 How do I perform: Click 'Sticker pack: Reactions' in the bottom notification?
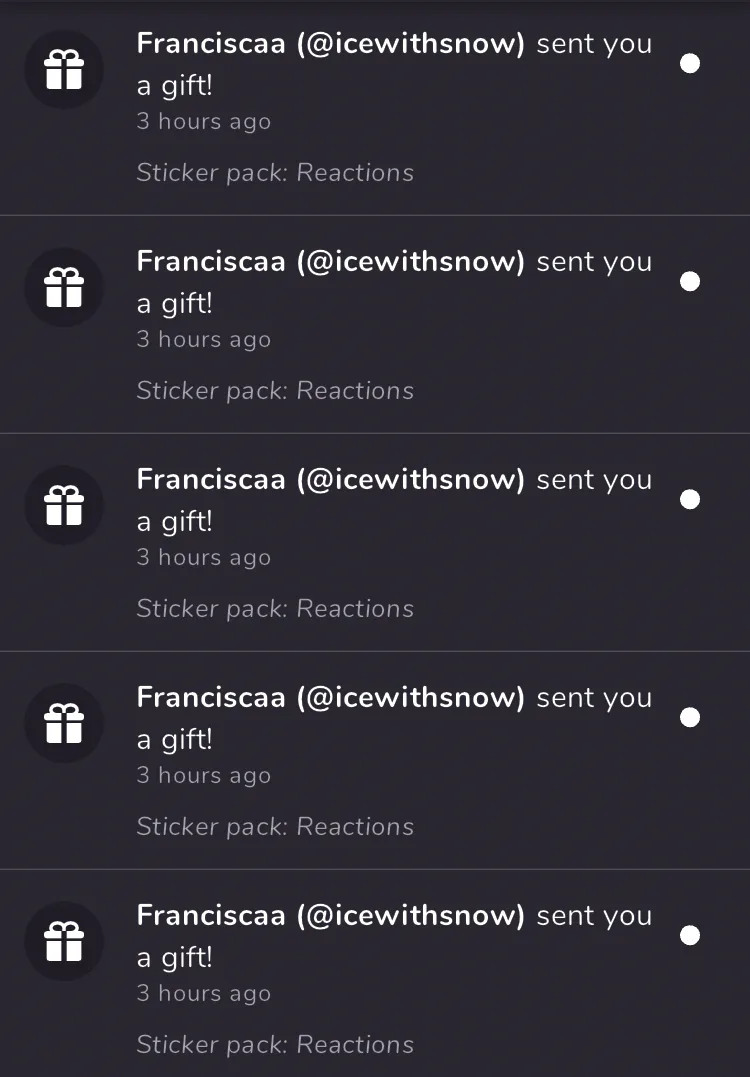point(275,1045)
